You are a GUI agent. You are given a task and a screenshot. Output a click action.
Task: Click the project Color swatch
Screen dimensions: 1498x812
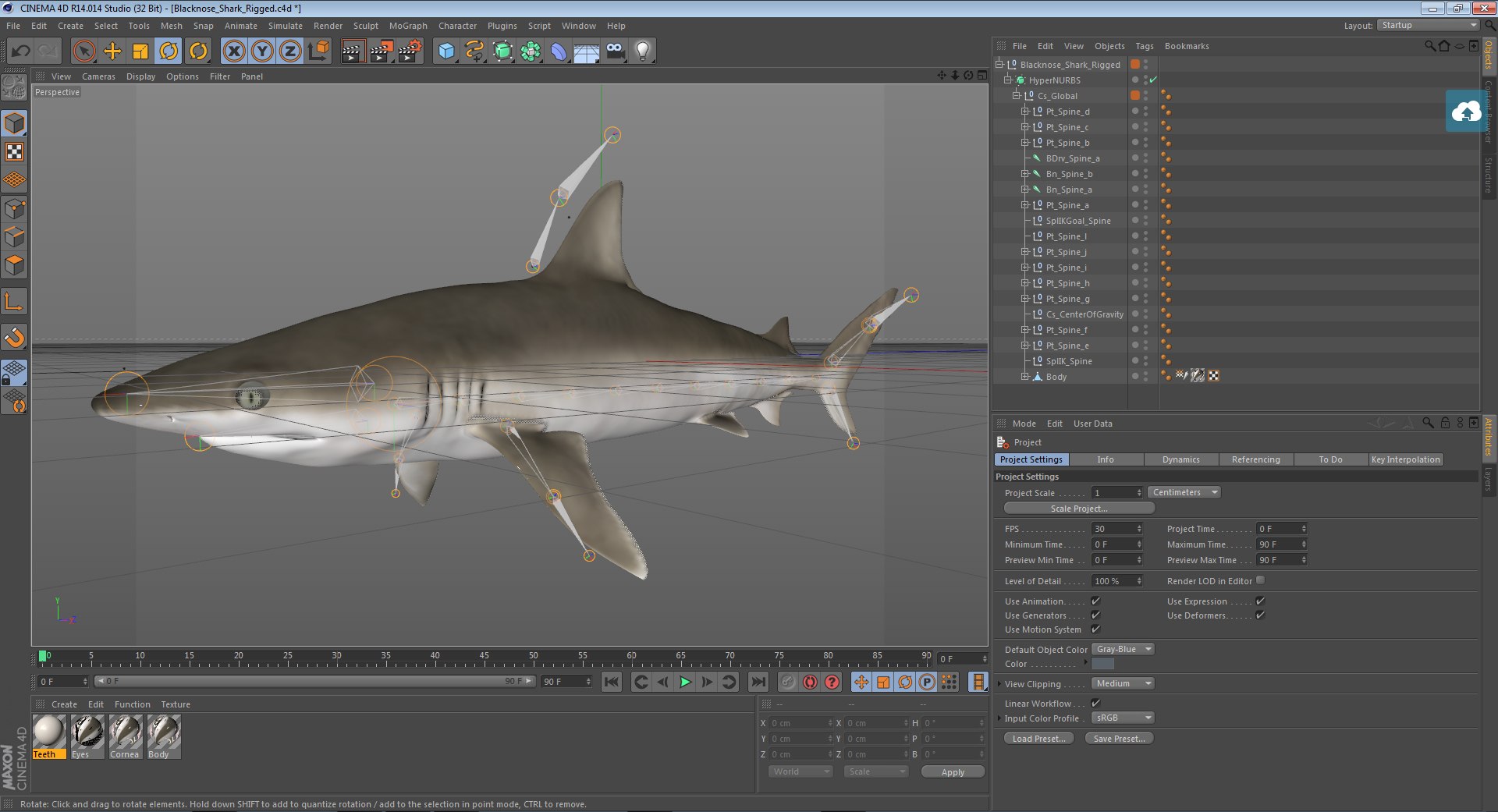click(1102, 664)
